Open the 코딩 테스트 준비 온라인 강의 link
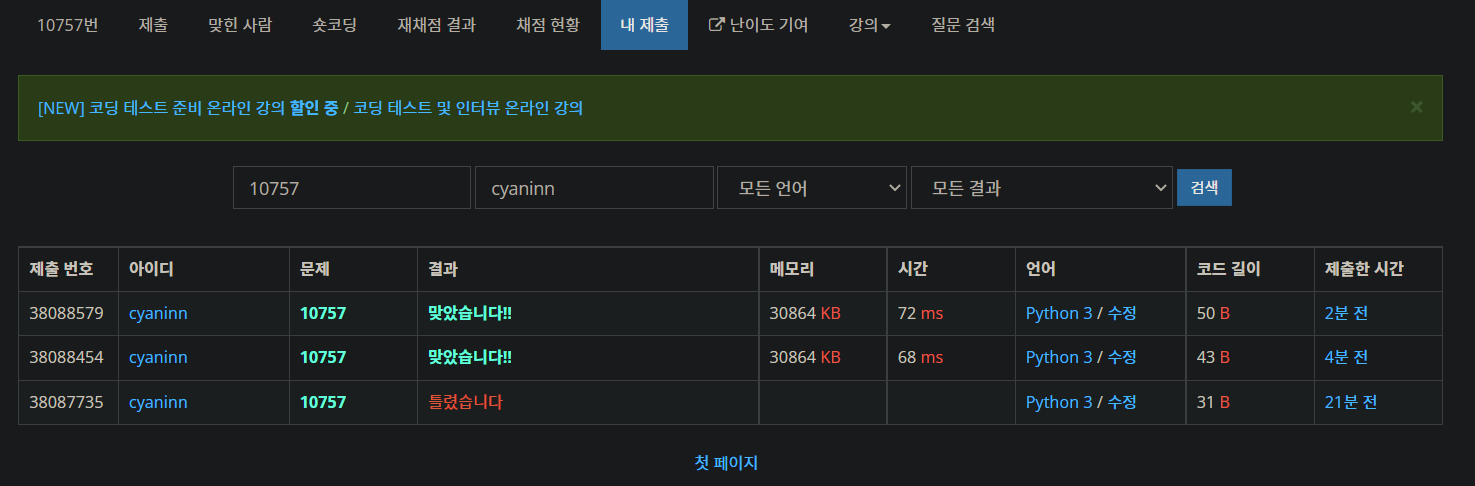 click(x=186, y=107)
